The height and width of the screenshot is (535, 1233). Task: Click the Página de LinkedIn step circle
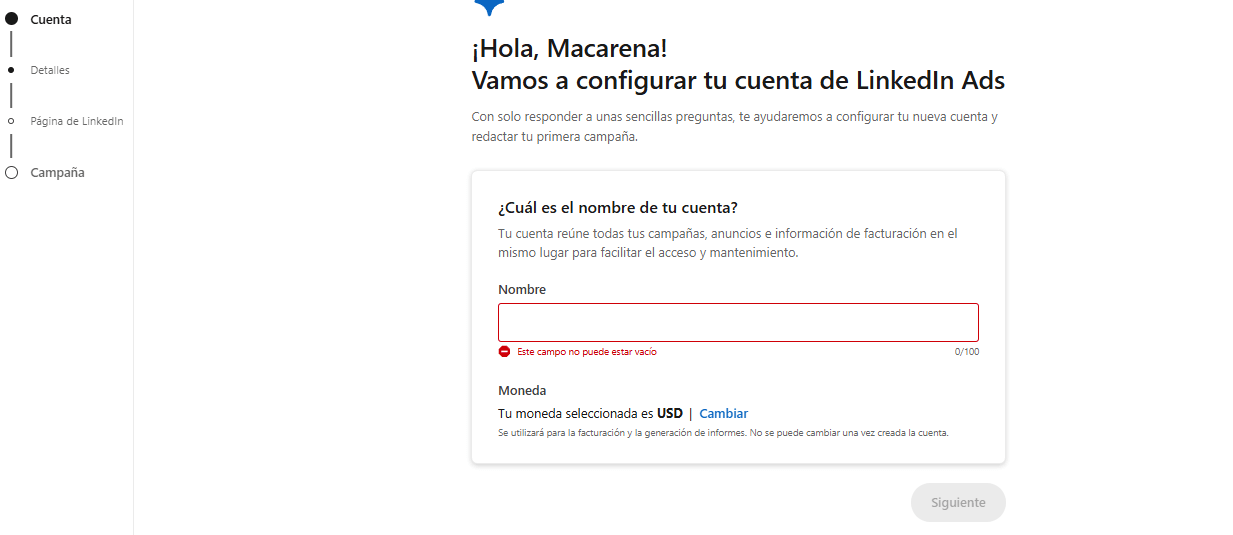12,121
